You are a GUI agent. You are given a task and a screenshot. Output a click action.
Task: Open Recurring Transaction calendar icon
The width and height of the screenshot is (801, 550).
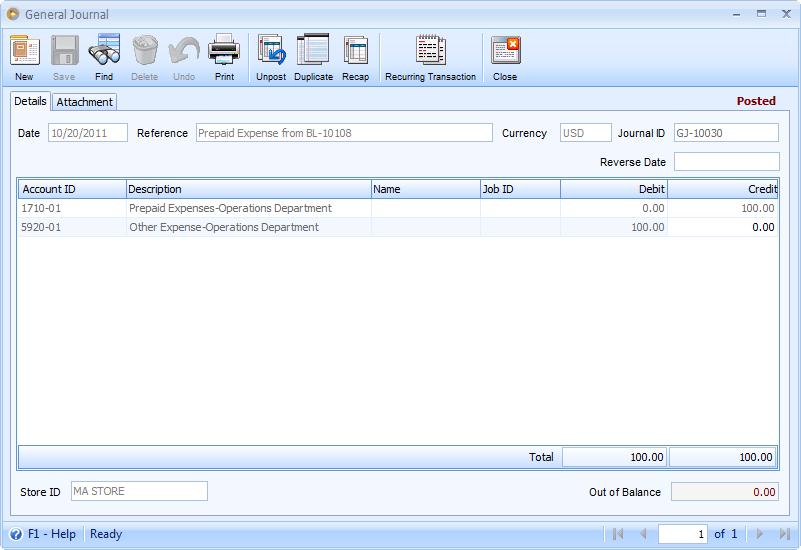(x=431, y=50)
